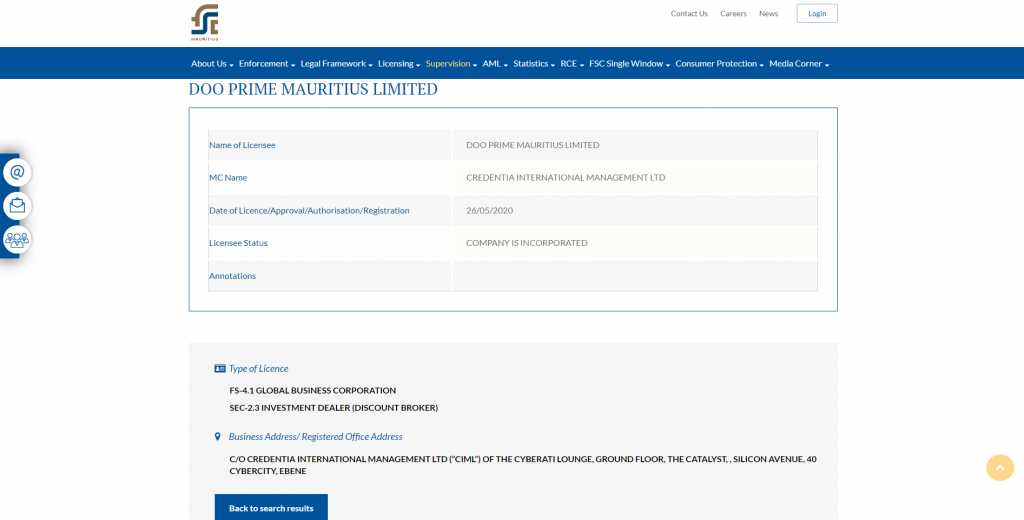Open the Legal Framework dropdown
The image size is (1024, 520).
336,64
